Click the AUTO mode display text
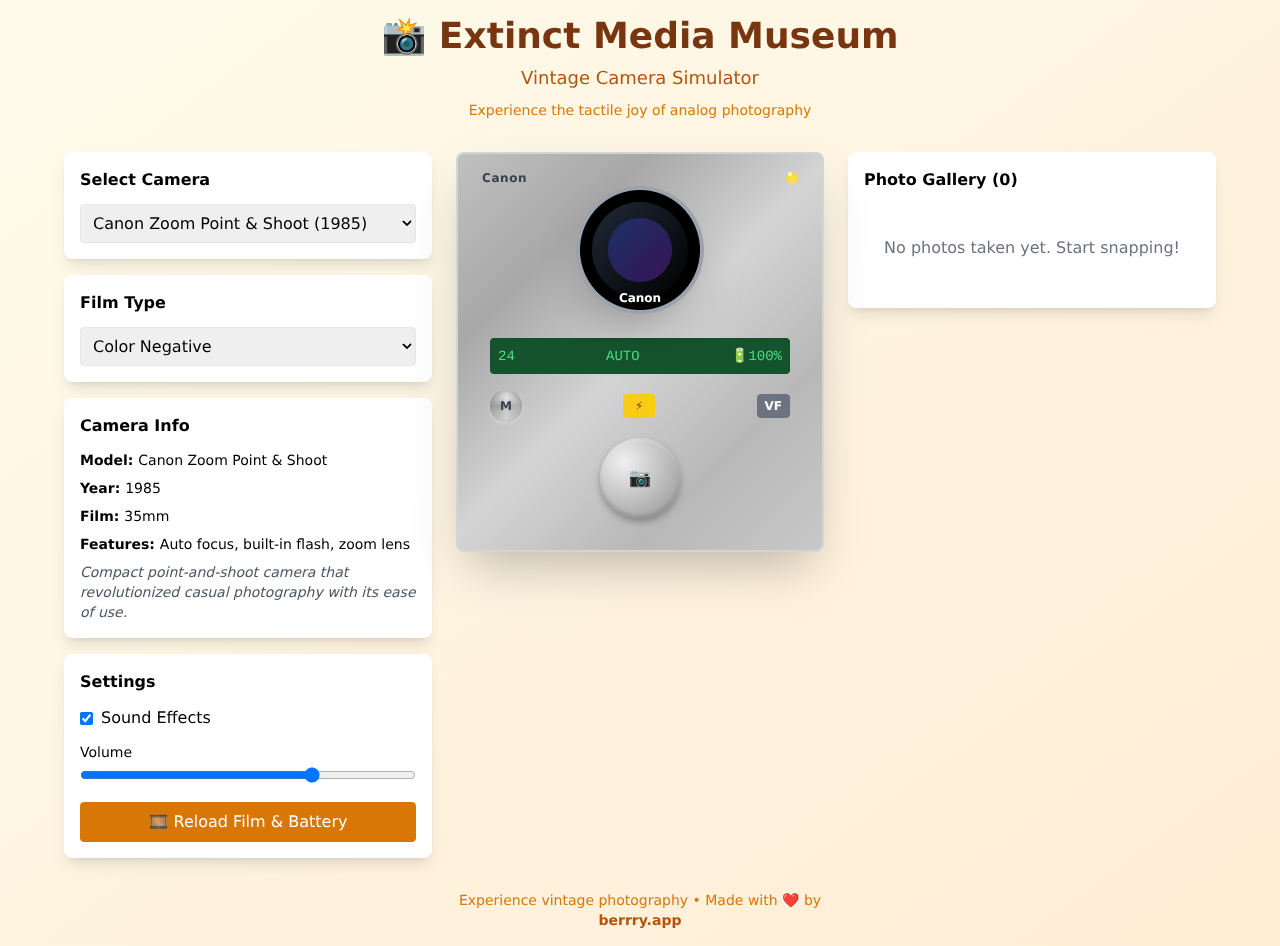This screenshot has width=1280, height=946. tap(622, 356)
